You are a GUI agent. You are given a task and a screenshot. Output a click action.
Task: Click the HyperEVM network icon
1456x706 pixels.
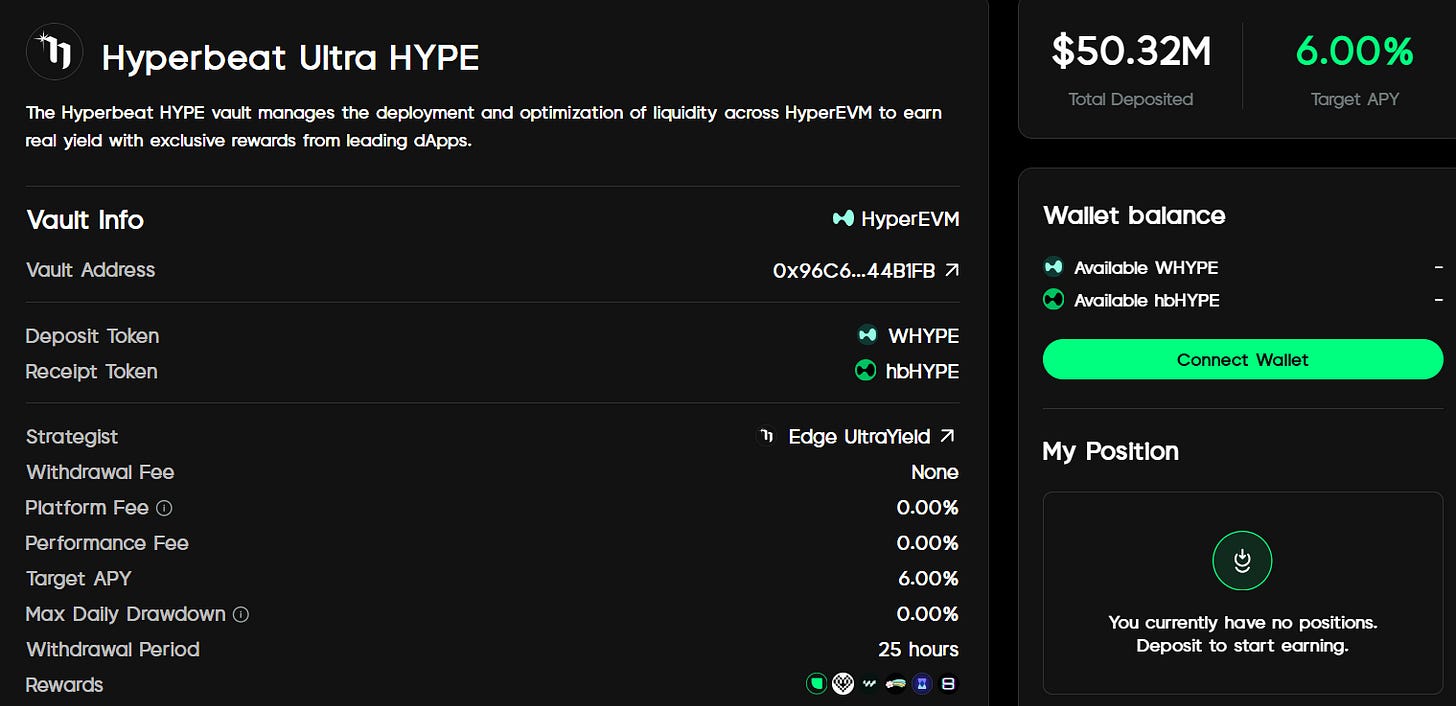point(843,218)
